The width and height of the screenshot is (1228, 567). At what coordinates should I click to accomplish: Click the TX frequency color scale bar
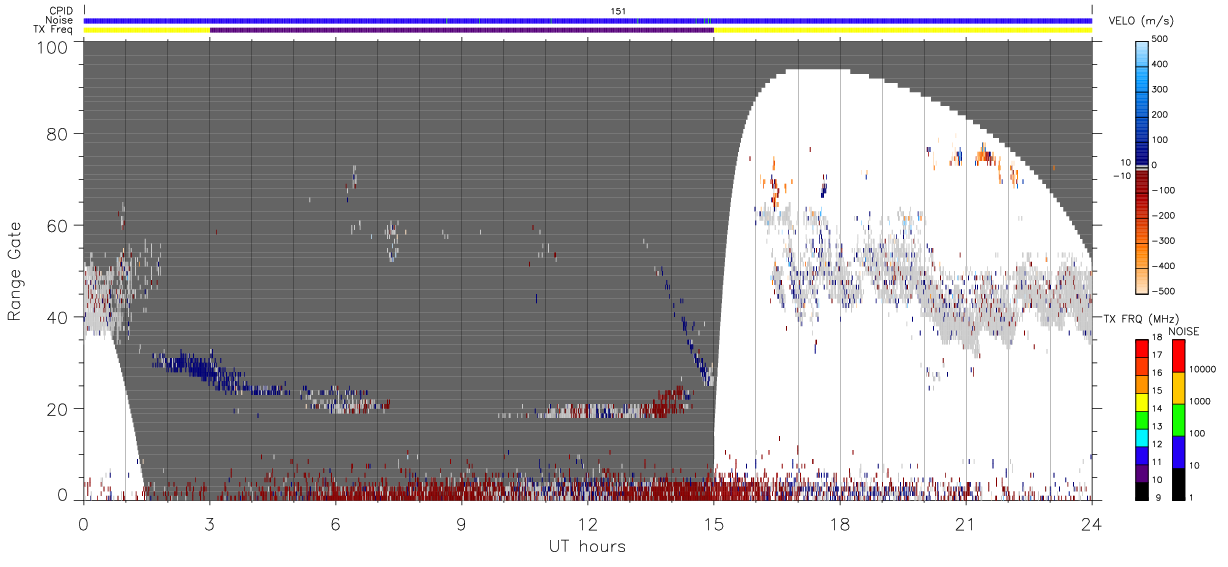(1141, 420)
